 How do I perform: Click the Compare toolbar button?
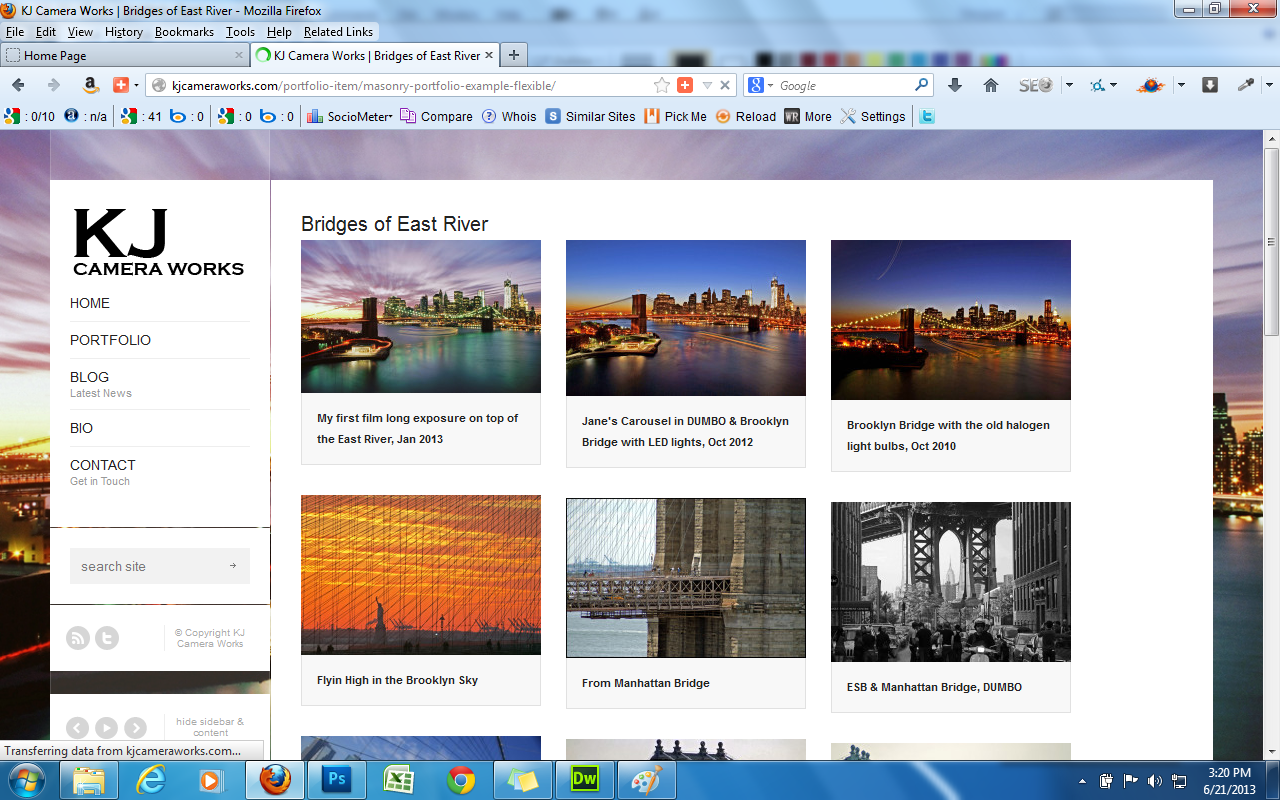coord(437,116)
